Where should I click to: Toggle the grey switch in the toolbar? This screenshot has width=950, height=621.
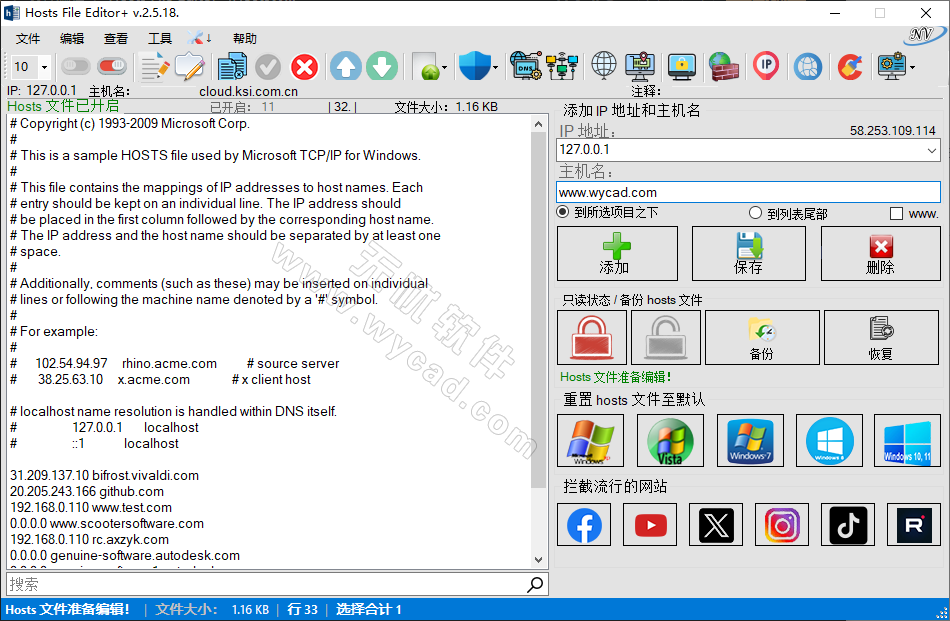click(x=76, y=65)
